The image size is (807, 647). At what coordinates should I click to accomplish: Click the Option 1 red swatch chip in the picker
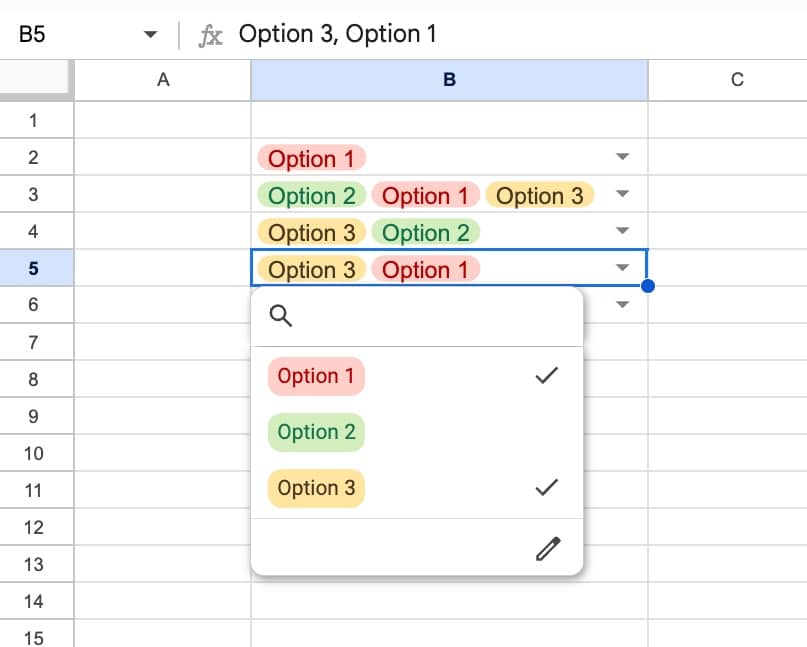pyautogui.click(x=316, y=375)
